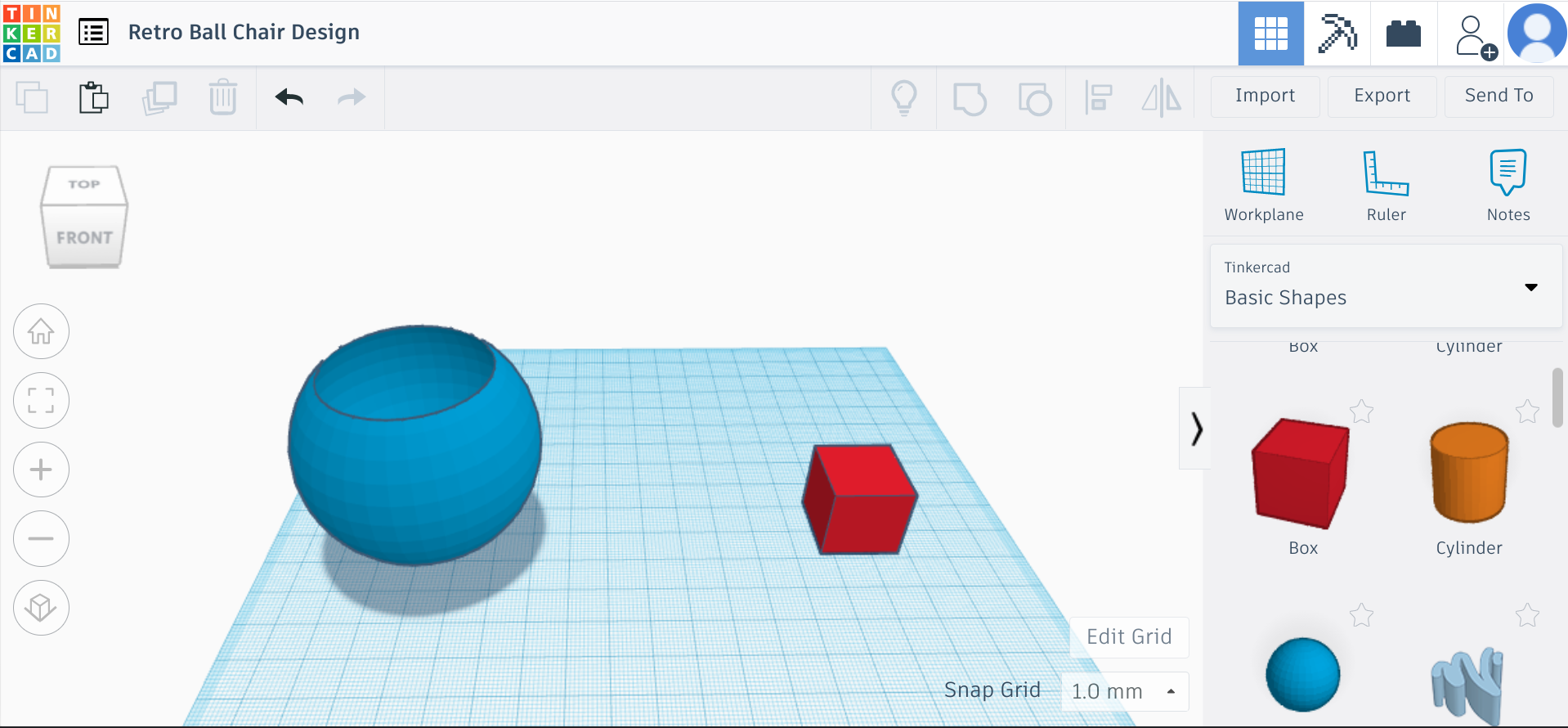Click the Export button

[1382, 97]
